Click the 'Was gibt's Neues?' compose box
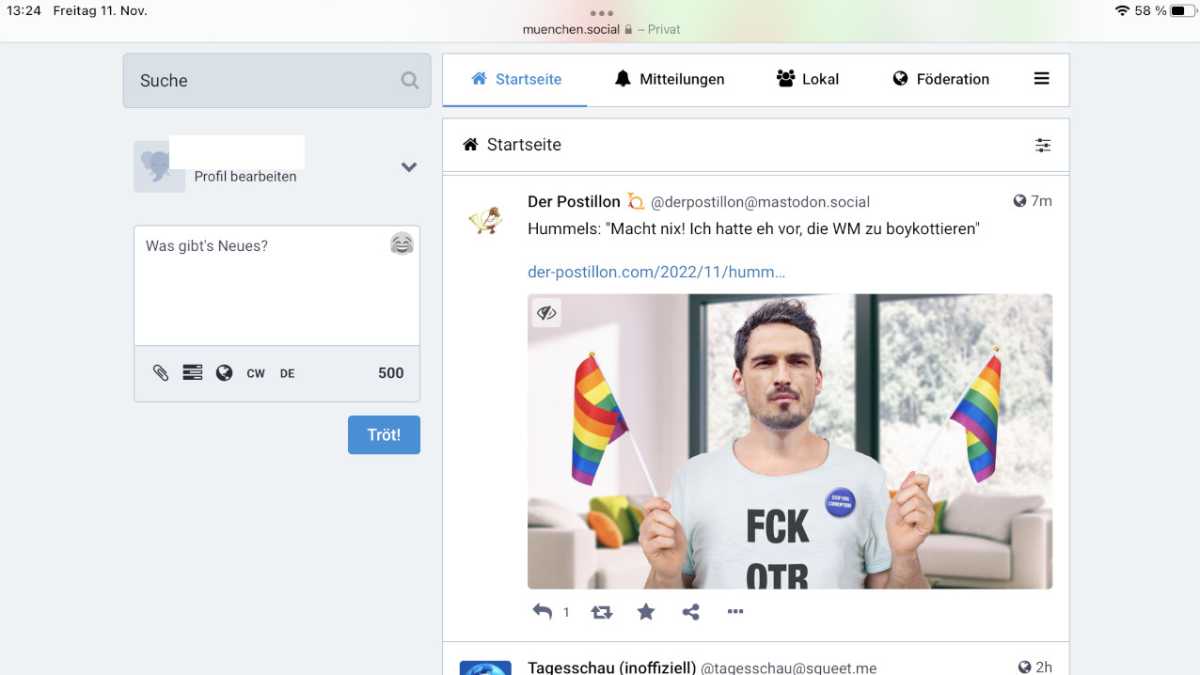This screenshot has height=675, width=1200. [x=277, y=285]
